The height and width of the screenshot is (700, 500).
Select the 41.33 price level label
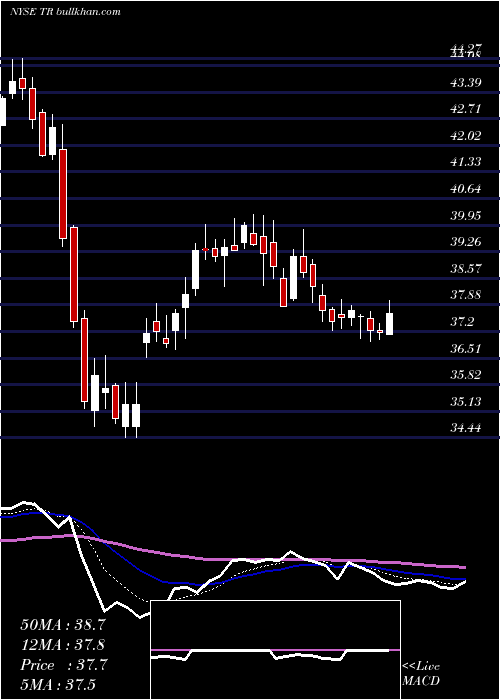465,162
